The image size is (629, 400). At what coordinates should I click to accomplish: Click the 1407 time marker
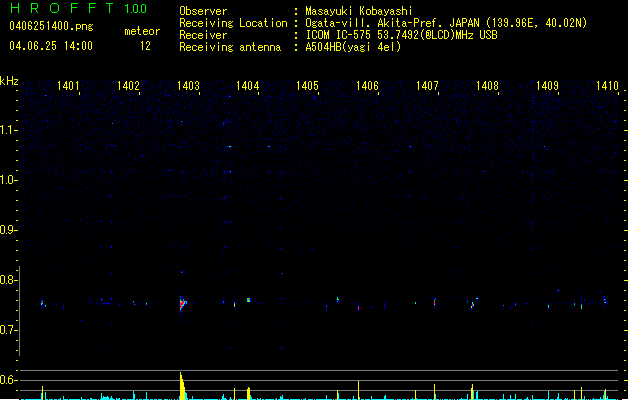pos(427,86)
